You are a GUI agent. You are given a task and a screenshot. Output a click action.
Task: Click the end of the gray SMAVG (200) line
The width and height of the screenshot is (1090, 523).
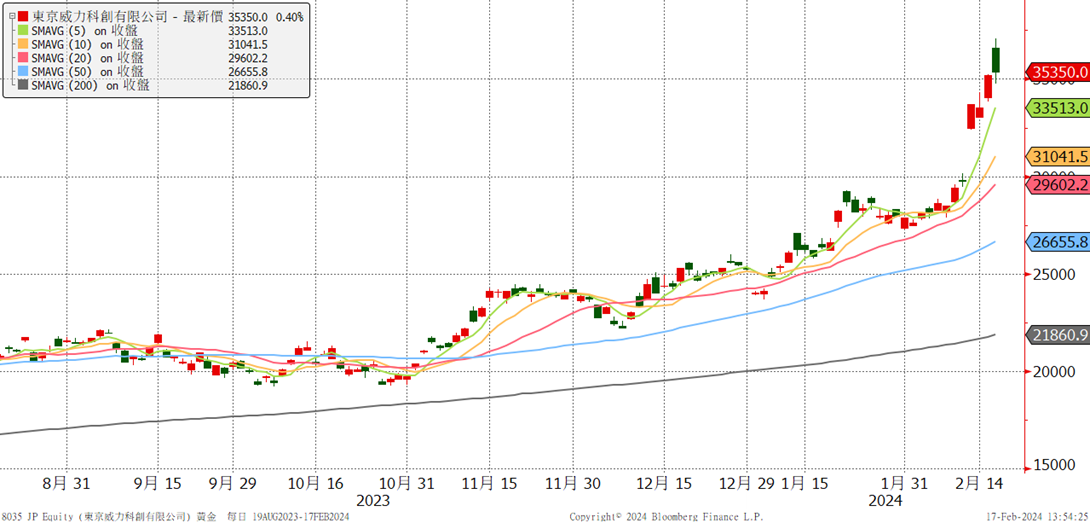994,335
